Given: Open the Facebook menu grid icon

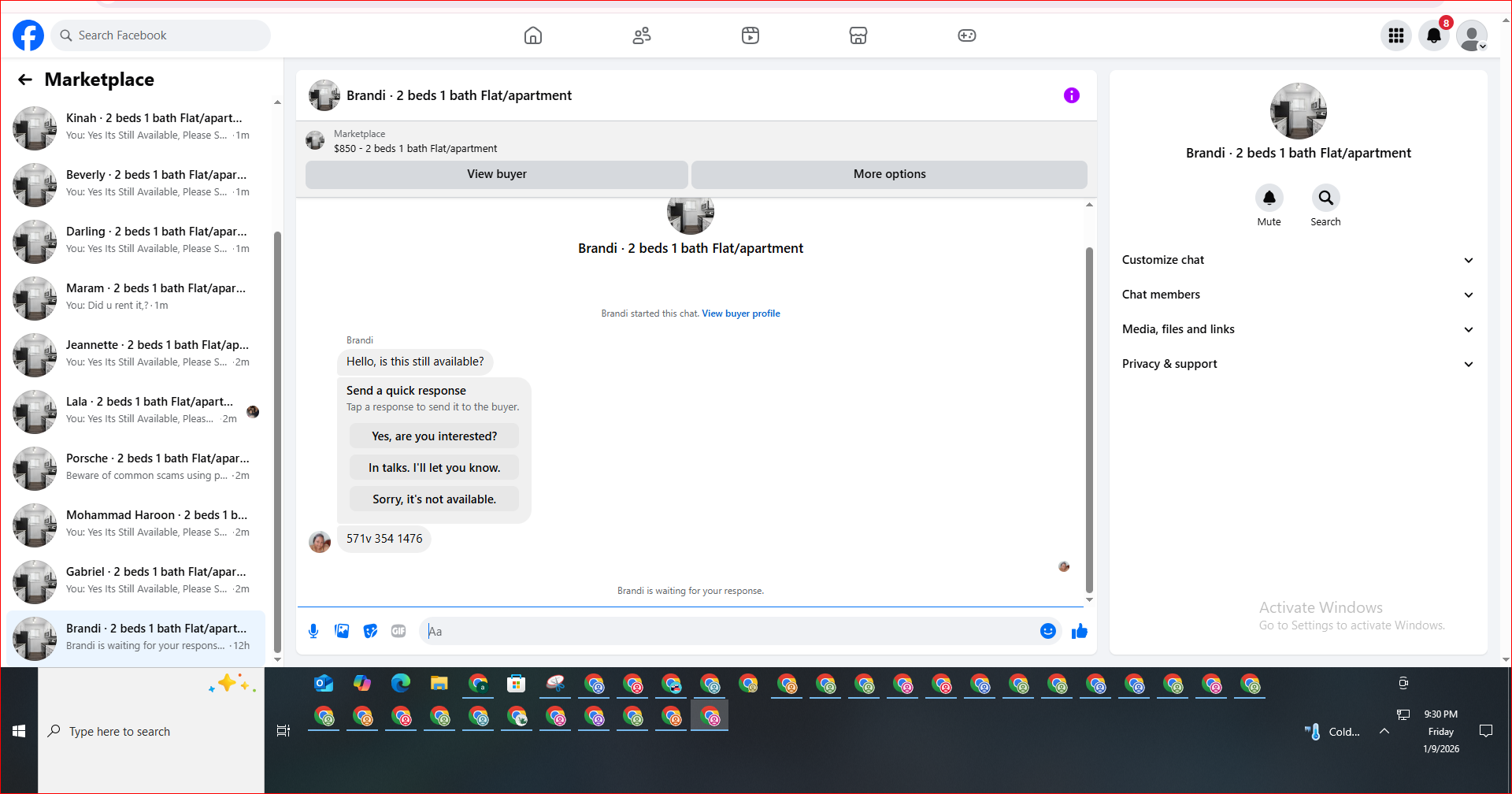Looking at the screenshot, I should point(1396,35).
